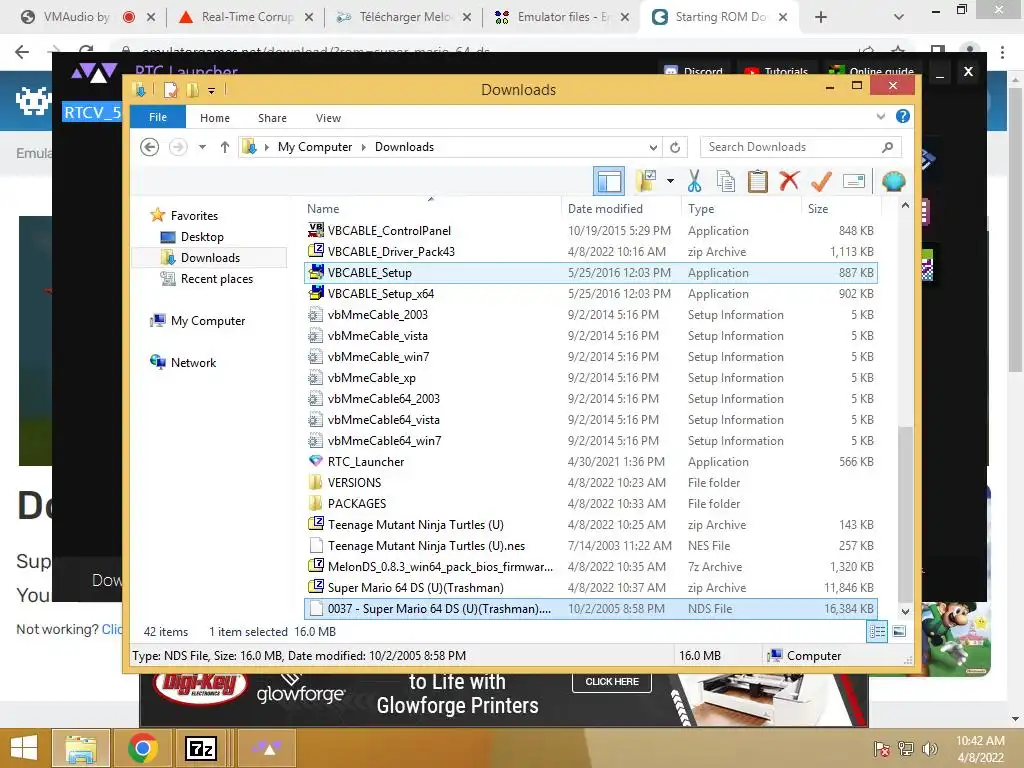Open the Home ribbon tab
Viewport: 1024px width, 768px height.
click(x=215, y=118)
